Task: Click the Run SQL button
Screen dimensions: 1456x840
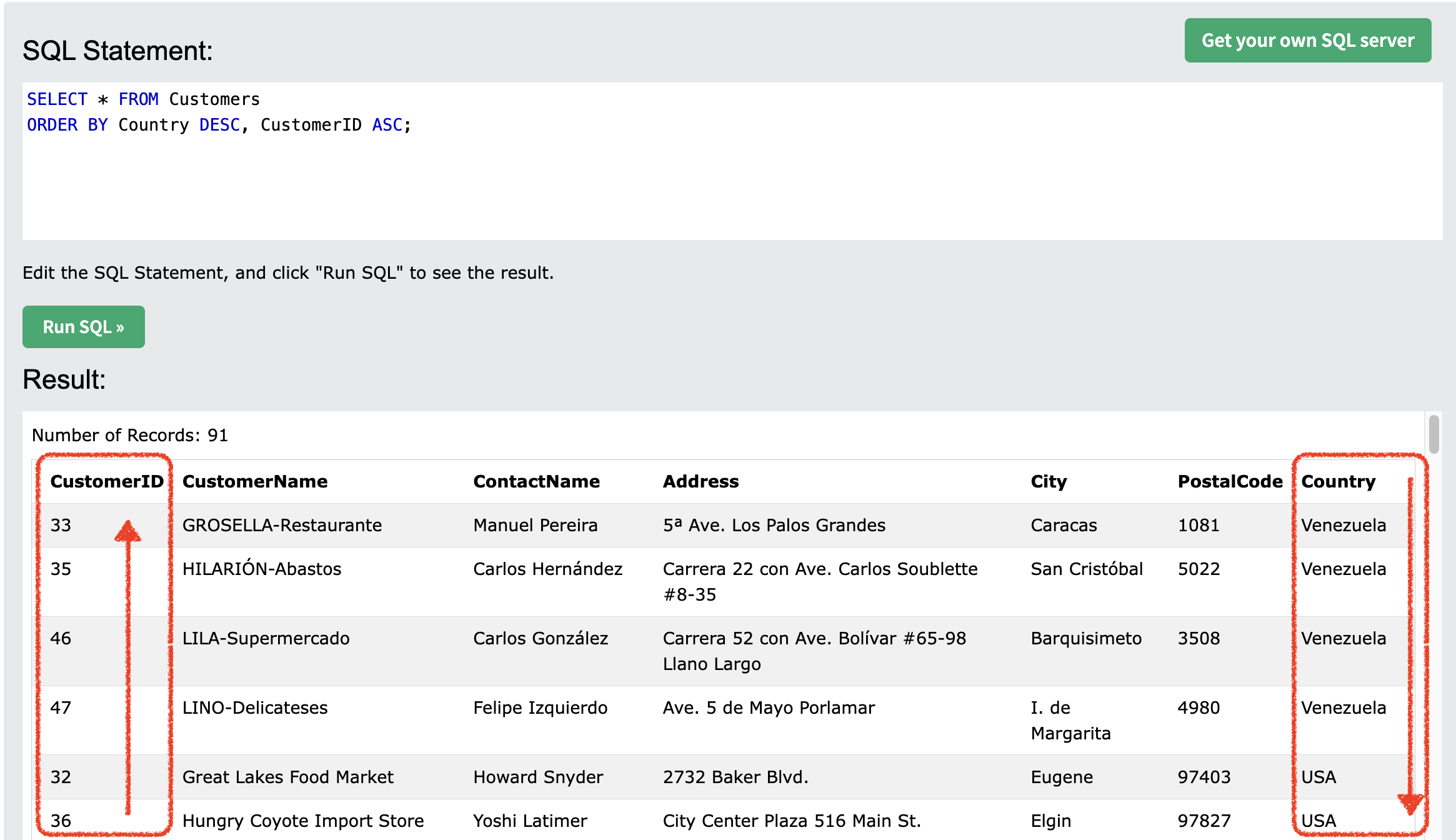Action: tap(83, 327)
